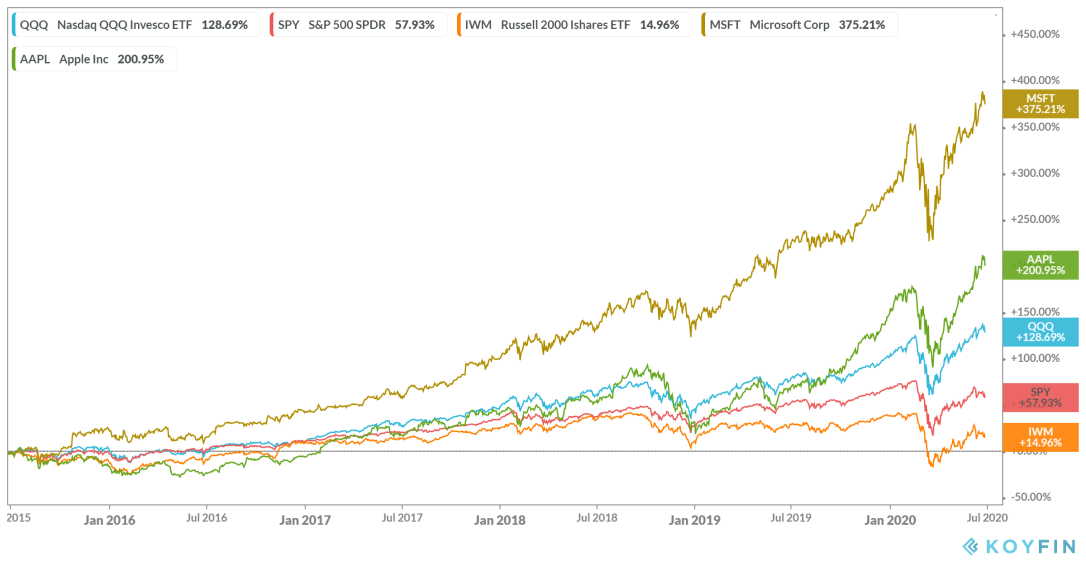Click the MSFT +375.21% axis tag
1086x561 pixels.
pyautogui.click(x=1044, y=102)
